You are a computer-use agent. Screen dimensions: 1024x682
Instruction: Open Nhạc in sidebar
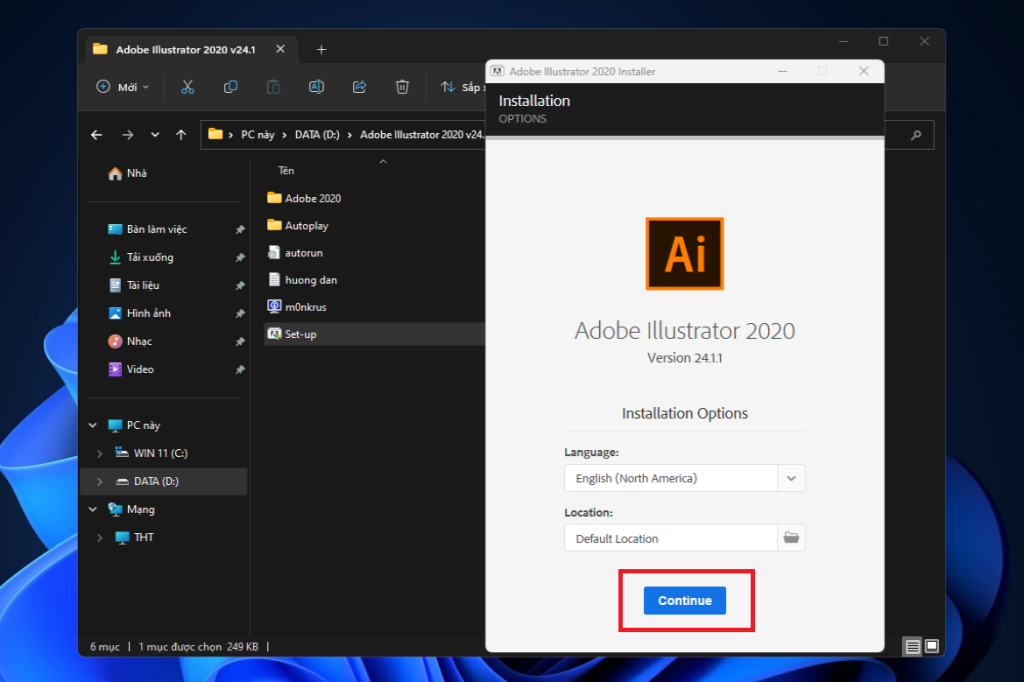pos(139,342)
